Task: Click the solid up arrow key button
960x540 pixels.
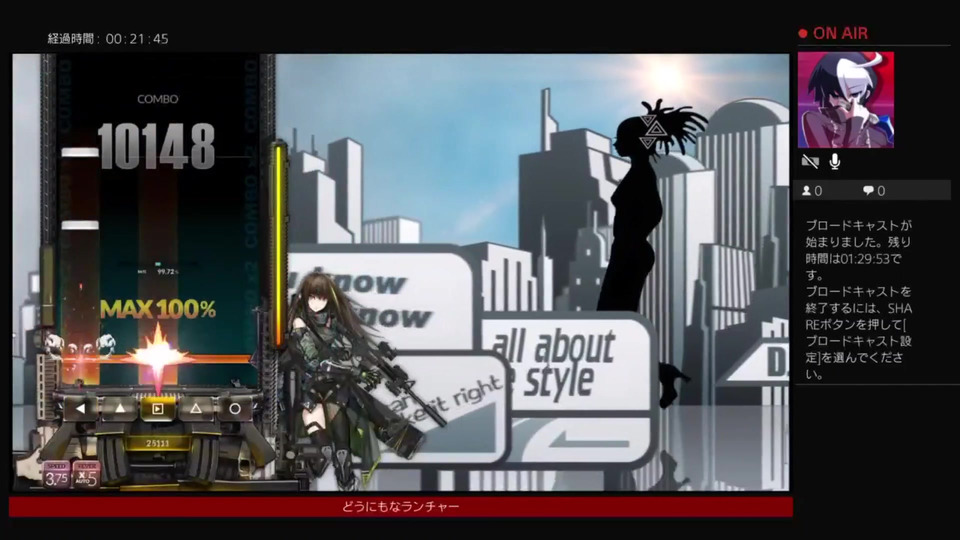Action: click(120, 408)
